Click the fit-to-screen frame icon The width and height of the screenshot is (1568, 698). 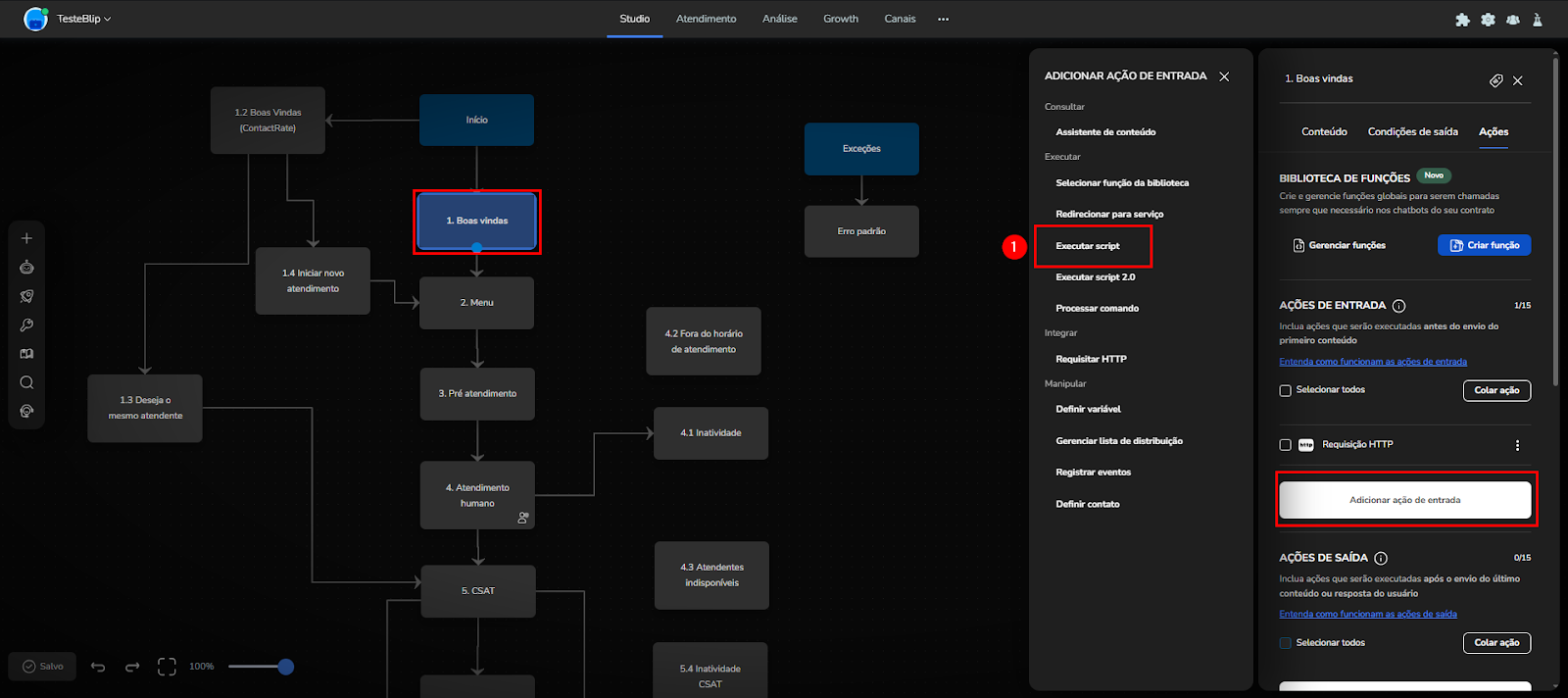(167, 667)
